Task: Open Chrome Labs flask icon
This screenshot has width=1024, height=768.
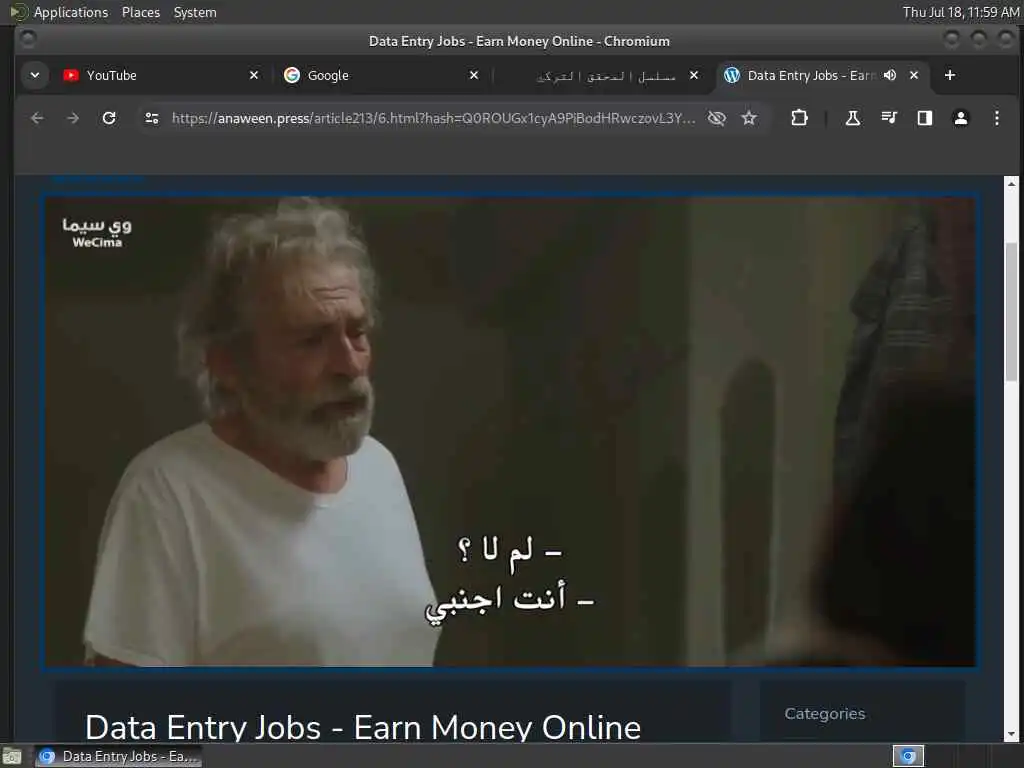Action: tap(852, 118)
